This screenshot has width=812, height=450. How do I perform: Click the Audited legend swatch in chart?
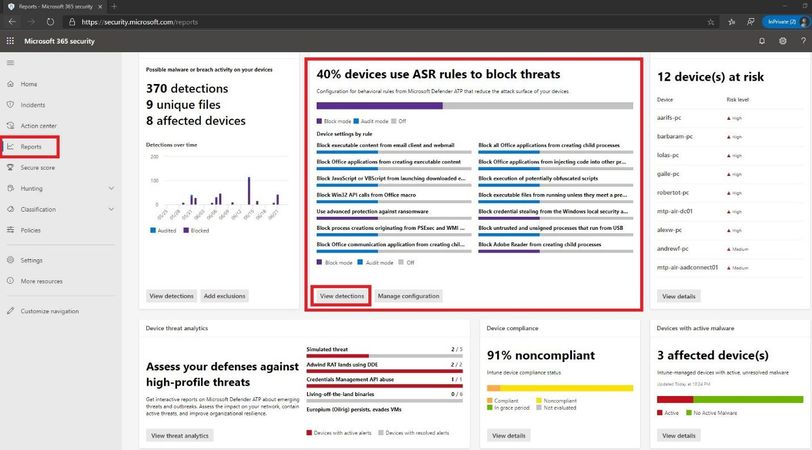coord(153,230)
